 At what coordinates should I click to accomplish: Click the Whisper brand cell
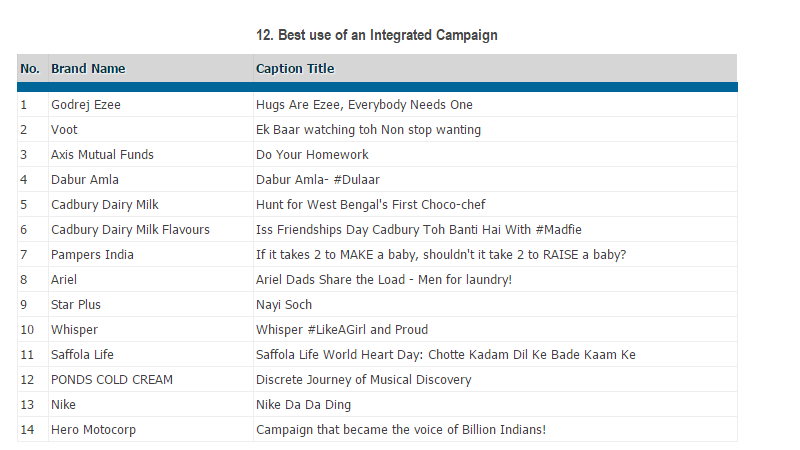coord(74,330)
